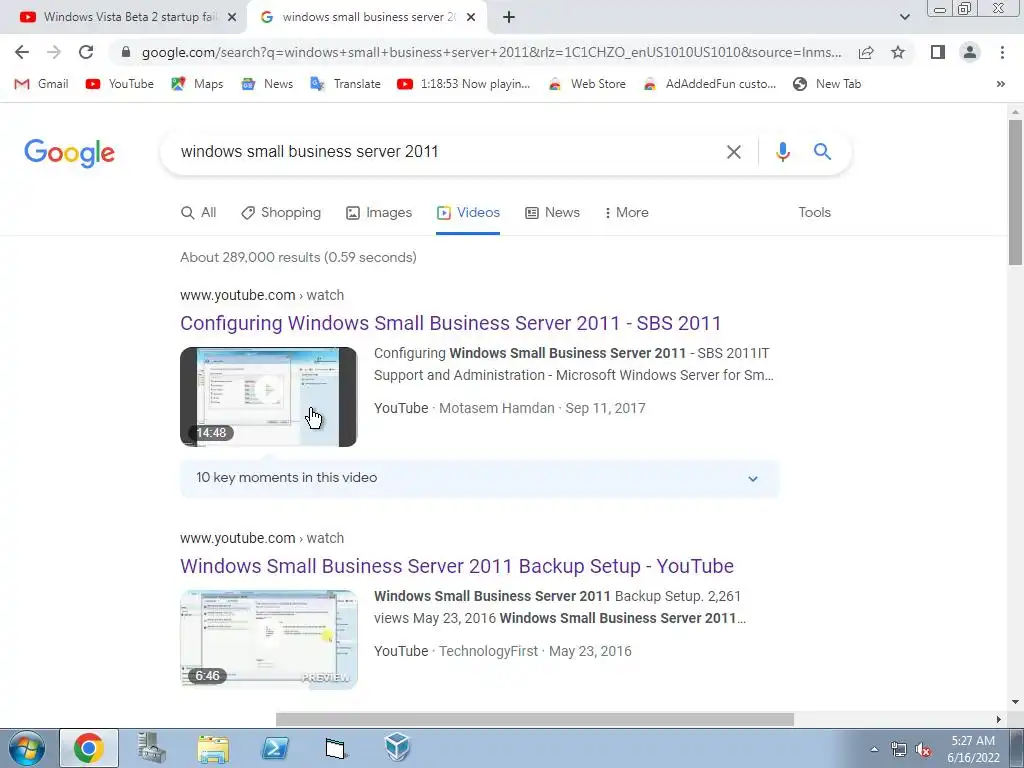
Task: Clear the search box text
Action: coord(733,152)
